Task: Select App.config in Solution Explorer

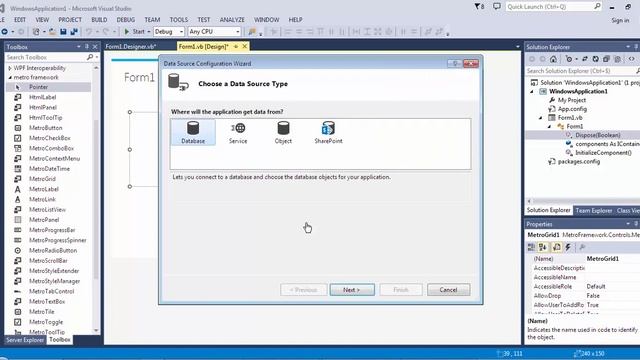Action: [572, 109]
